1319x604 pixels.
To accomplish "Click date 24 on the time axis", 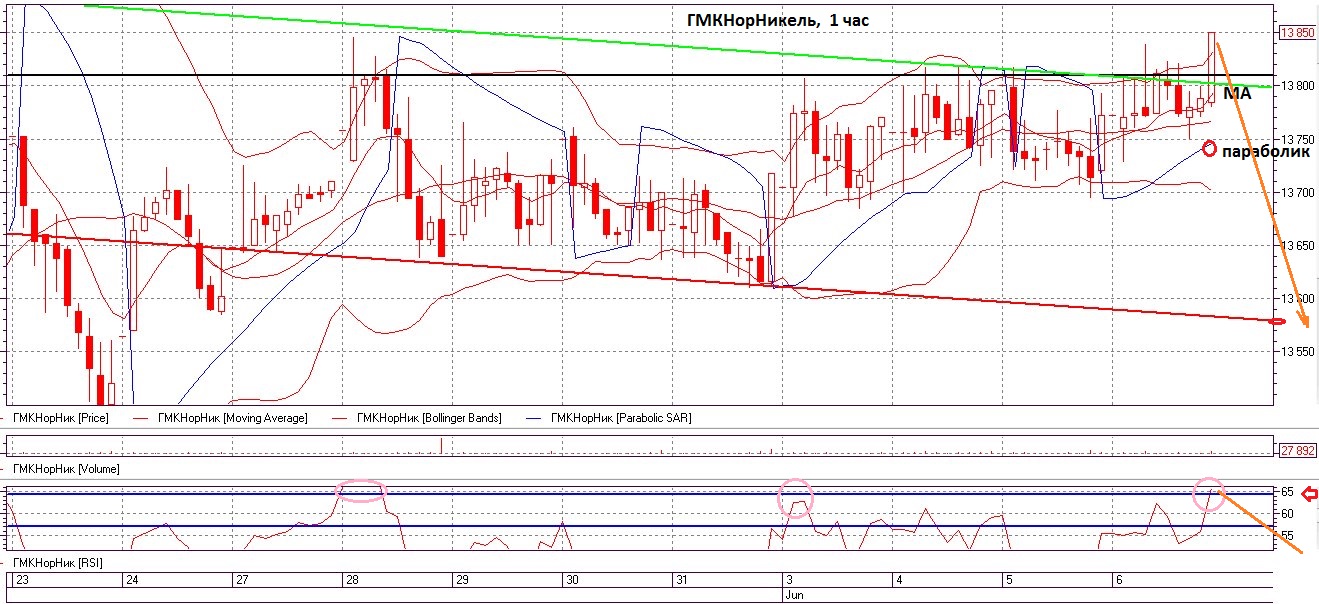I will click(130, 580).
